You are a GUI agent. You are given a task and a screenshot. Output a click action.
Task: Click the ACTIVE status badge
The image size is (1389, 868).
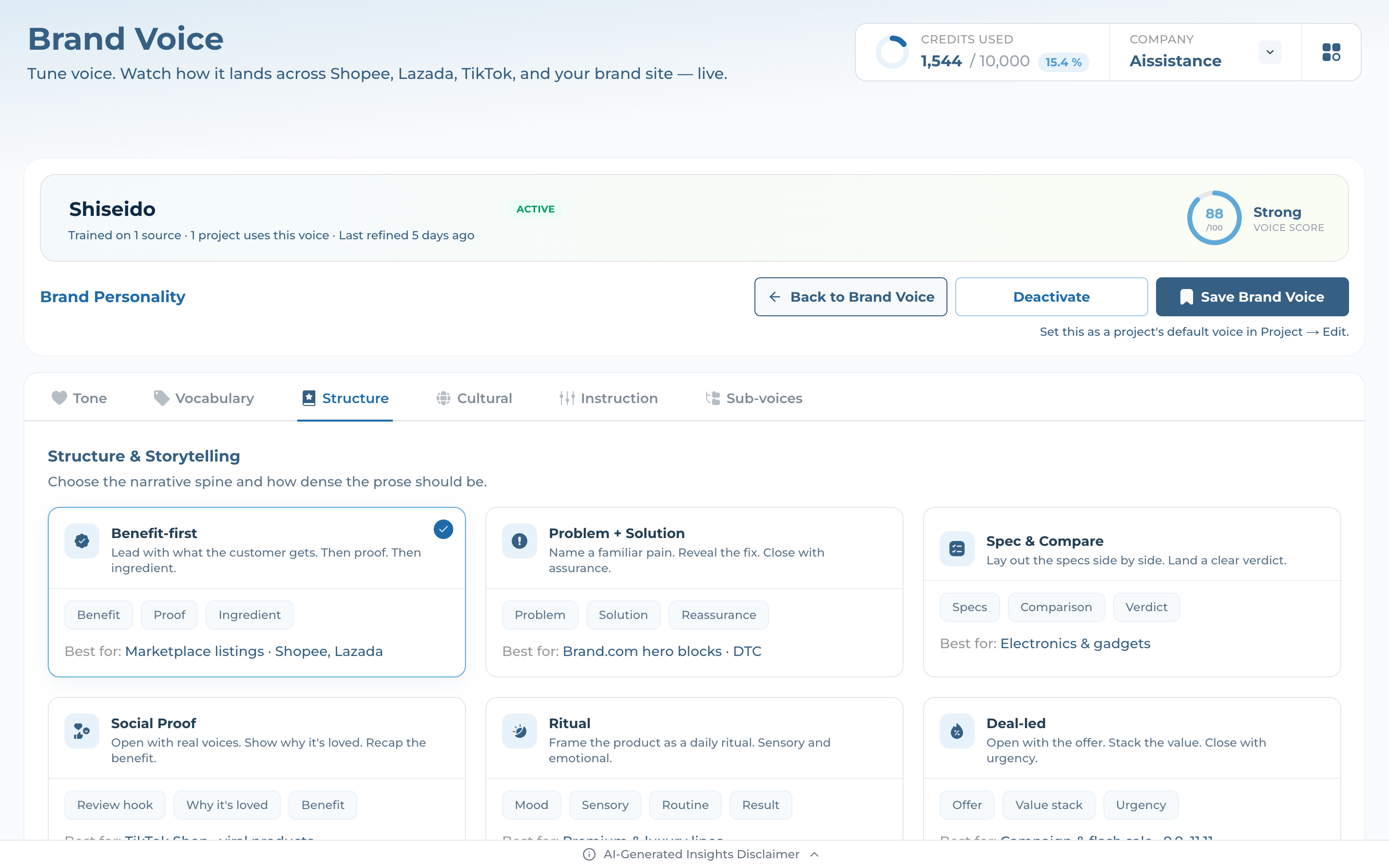pos(536,209)
